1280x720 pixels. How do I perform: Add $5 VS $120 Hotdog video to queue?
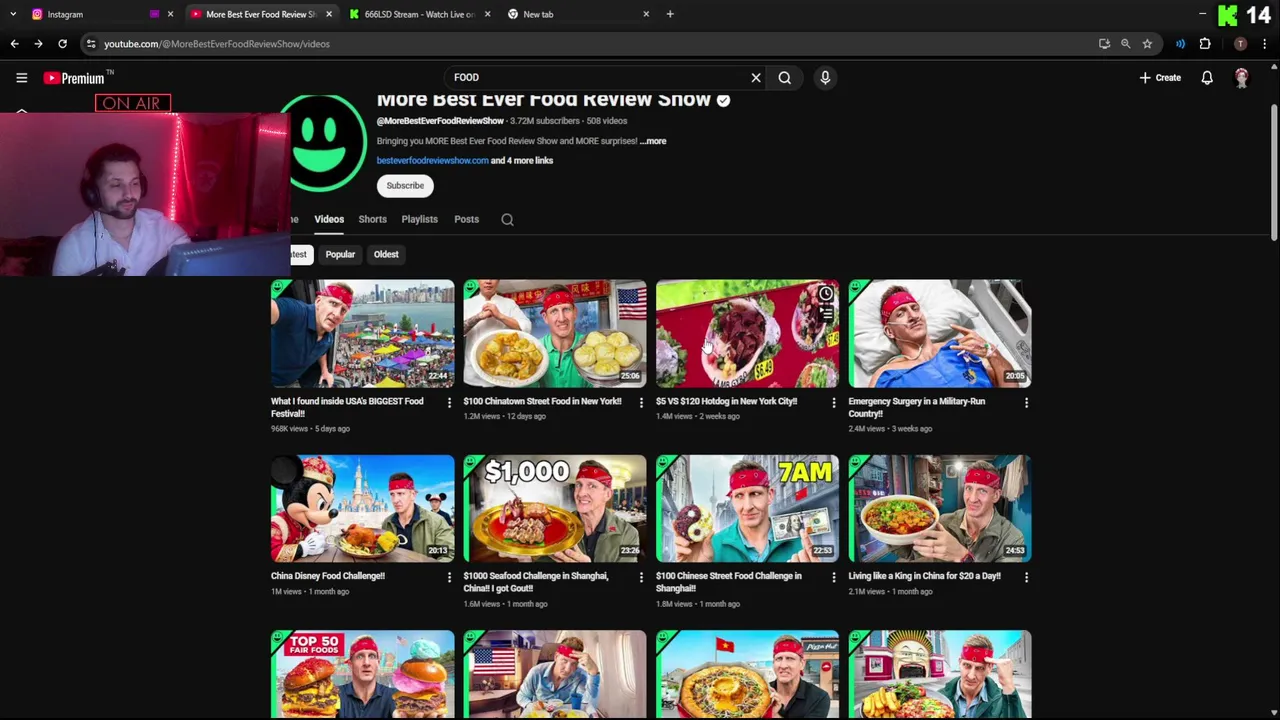click(x=825, y=314)
